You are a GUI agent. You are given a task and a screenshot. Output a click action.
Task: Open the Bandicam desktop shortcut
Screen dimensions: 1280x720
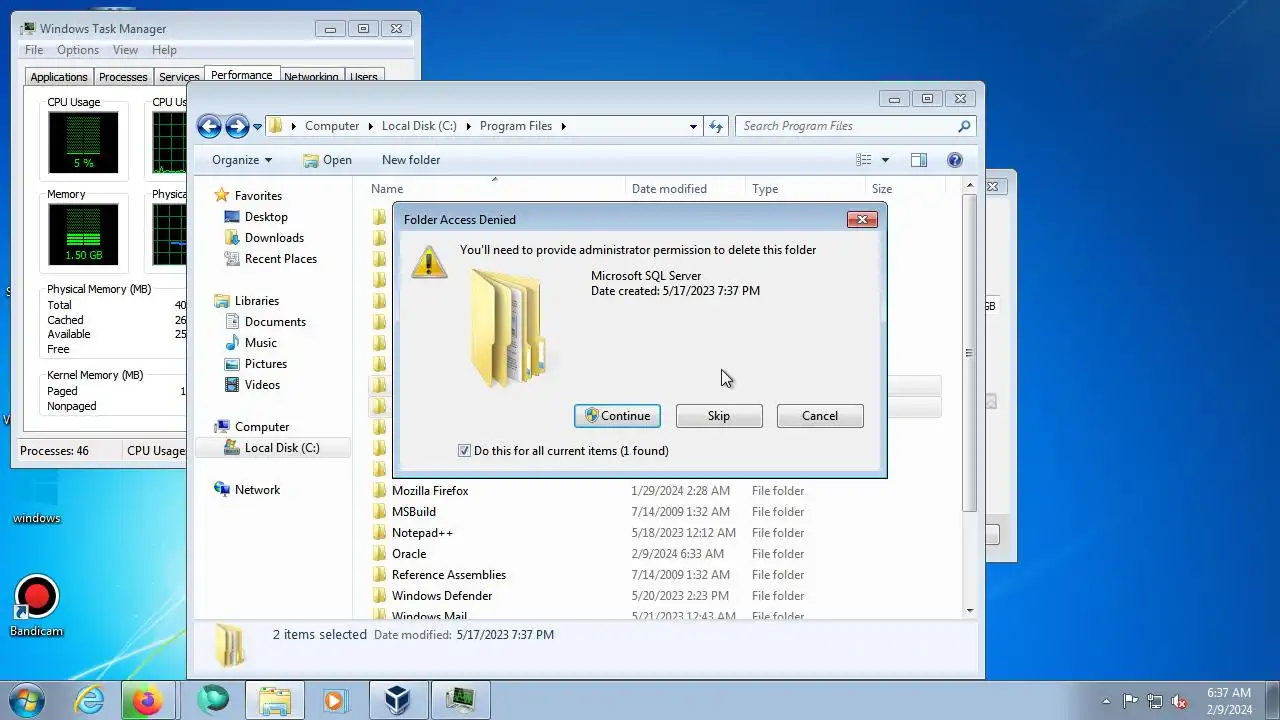click(36, 606)
